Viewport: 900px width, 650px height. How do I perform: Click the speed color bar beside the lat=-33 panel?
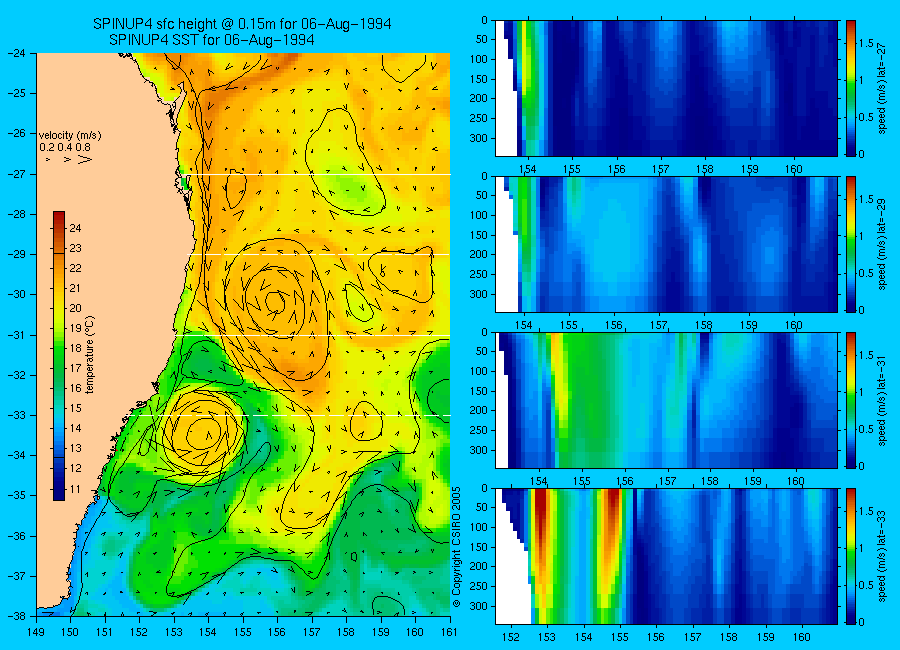point(851,556)
